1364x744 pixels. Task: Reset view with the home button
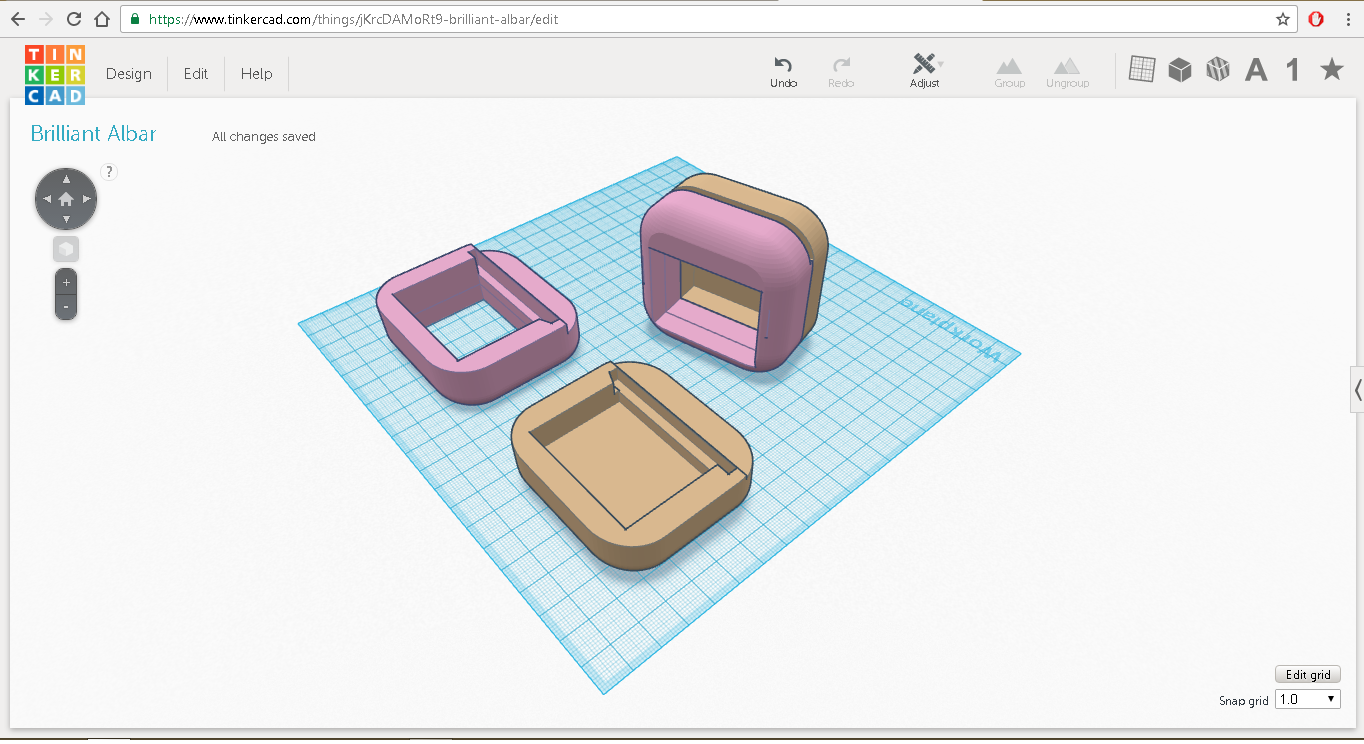[x=66, y=199]
